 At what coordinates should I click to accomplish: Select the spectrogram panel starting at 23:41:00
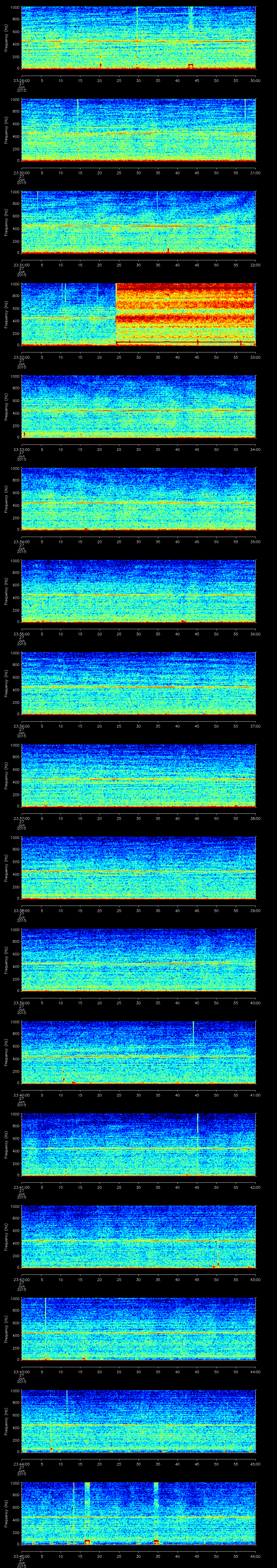point(138,1144)
